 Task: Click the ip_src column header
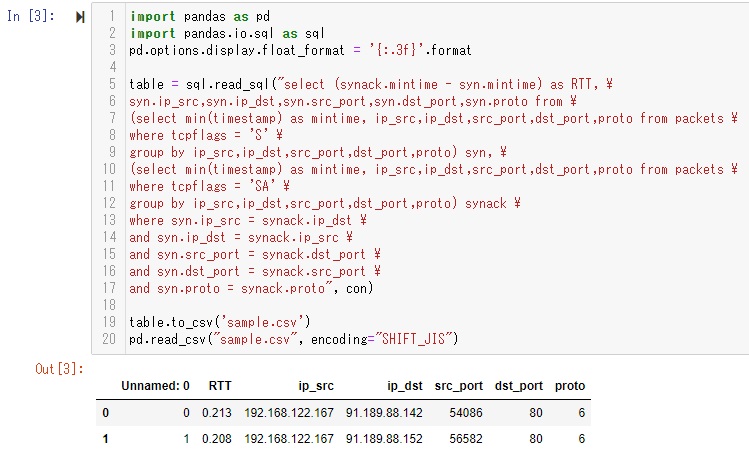pos(316,386)
